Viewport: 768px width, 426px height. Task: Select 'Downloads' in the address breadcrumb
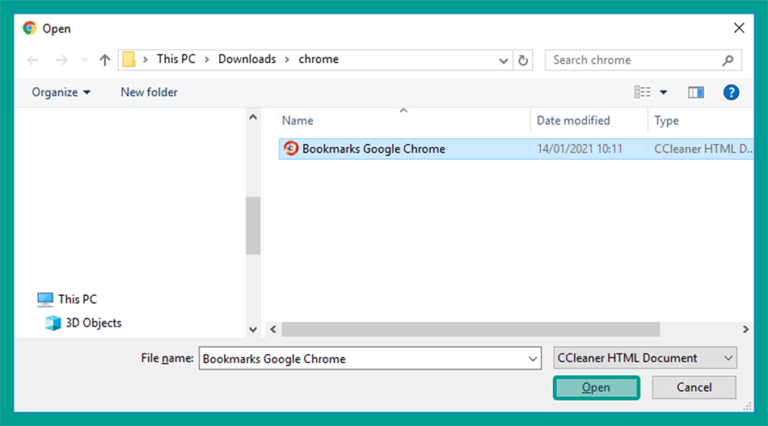click(x=247, y=59)
